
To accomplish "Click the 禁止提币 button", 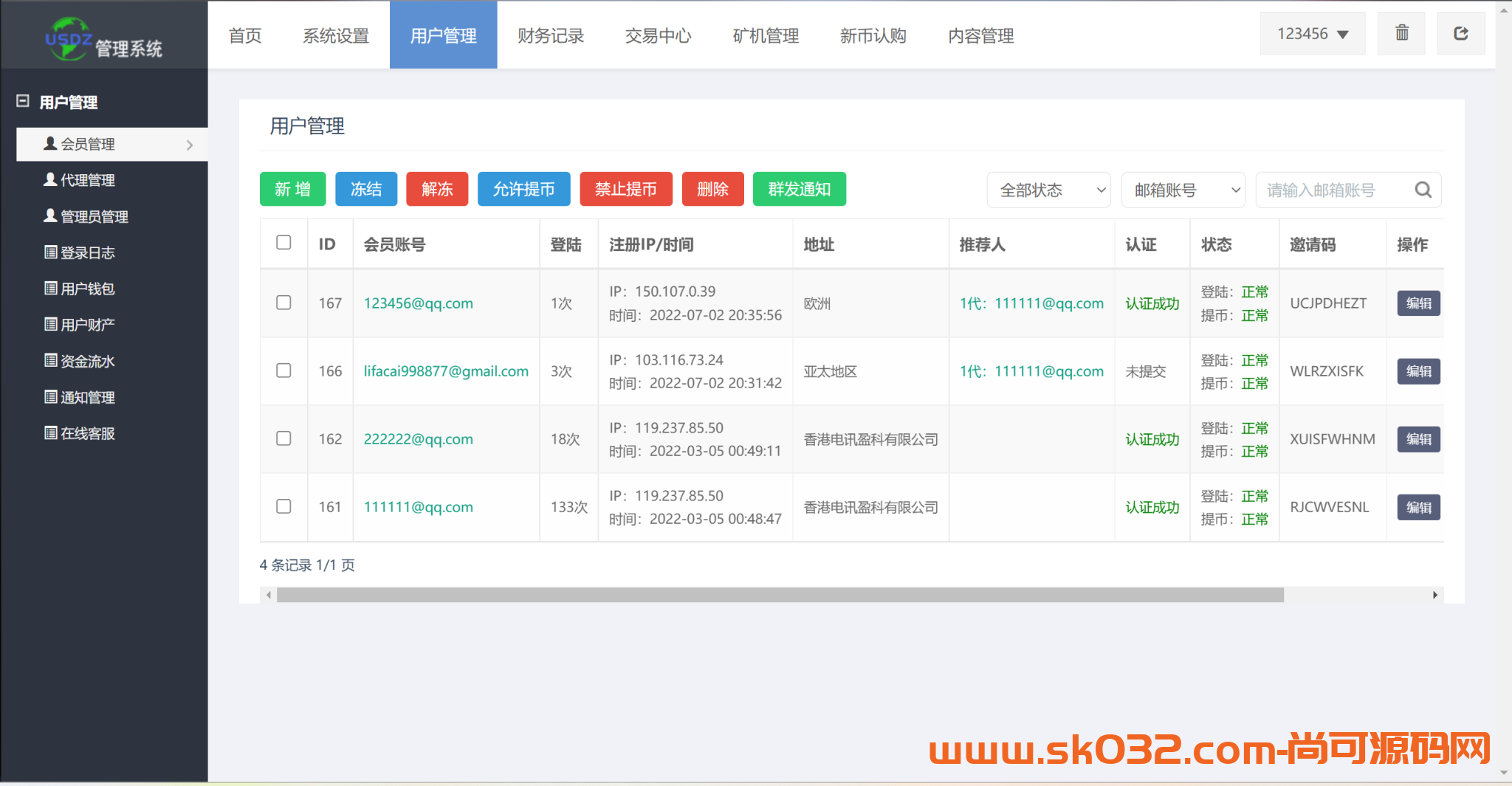I will 626,189.
